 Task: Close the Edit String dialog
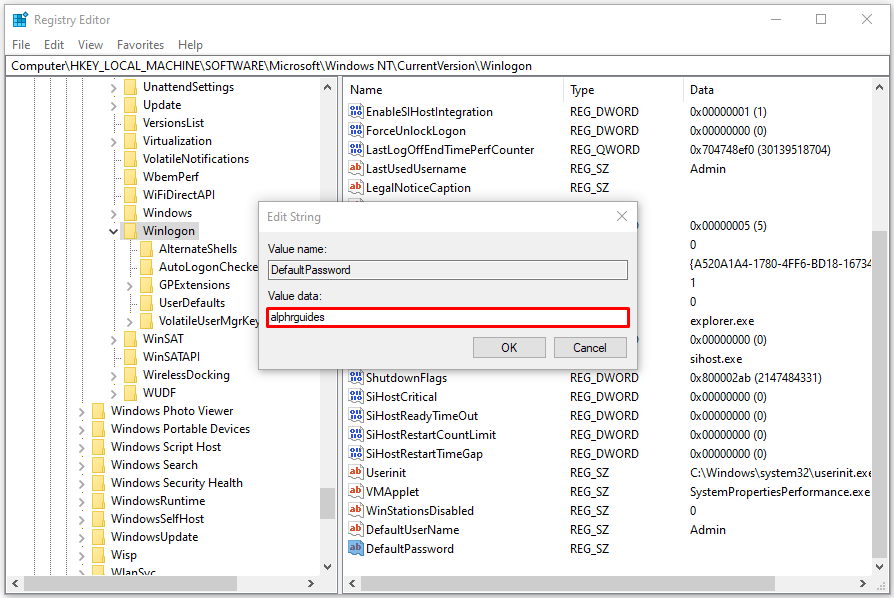(x=622, y=216)
